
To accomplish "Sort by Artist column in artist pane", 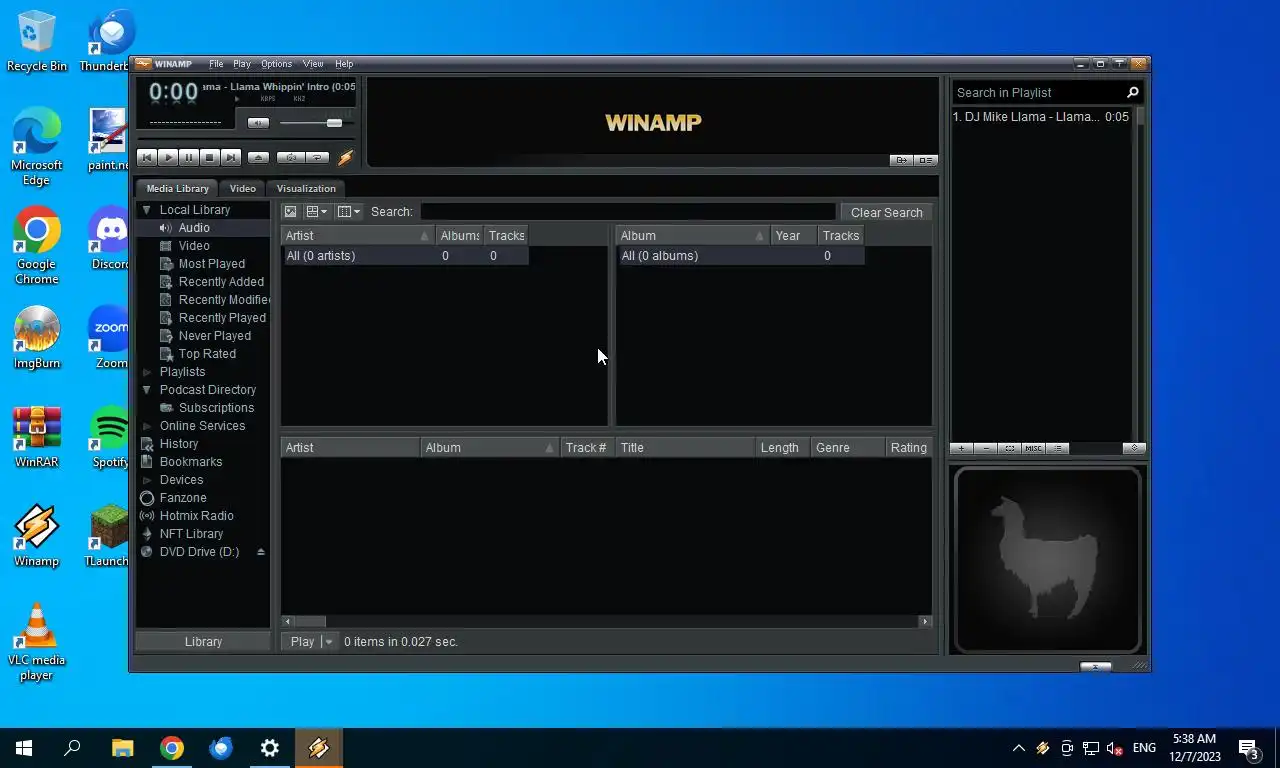I will 358,236.
